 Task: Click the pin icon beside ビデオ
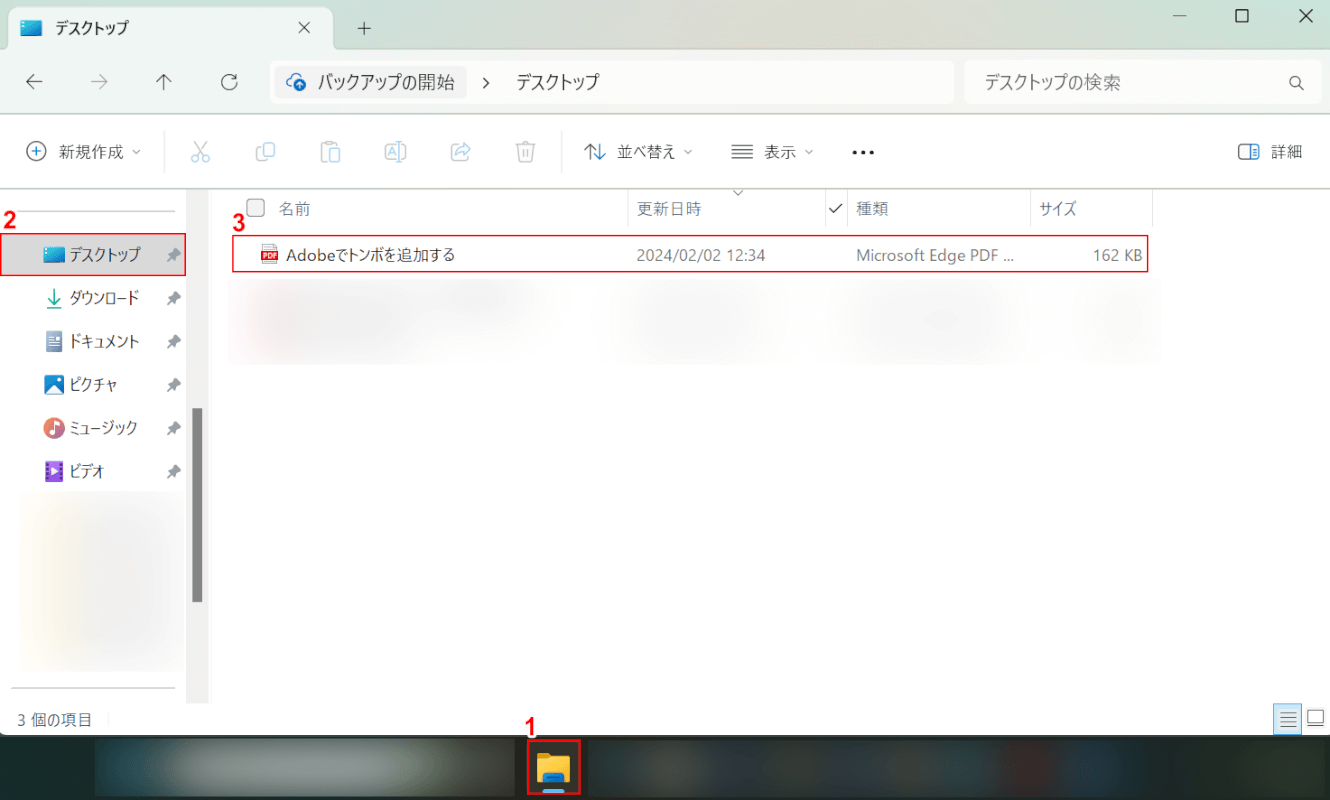click(x=173, y=471)
